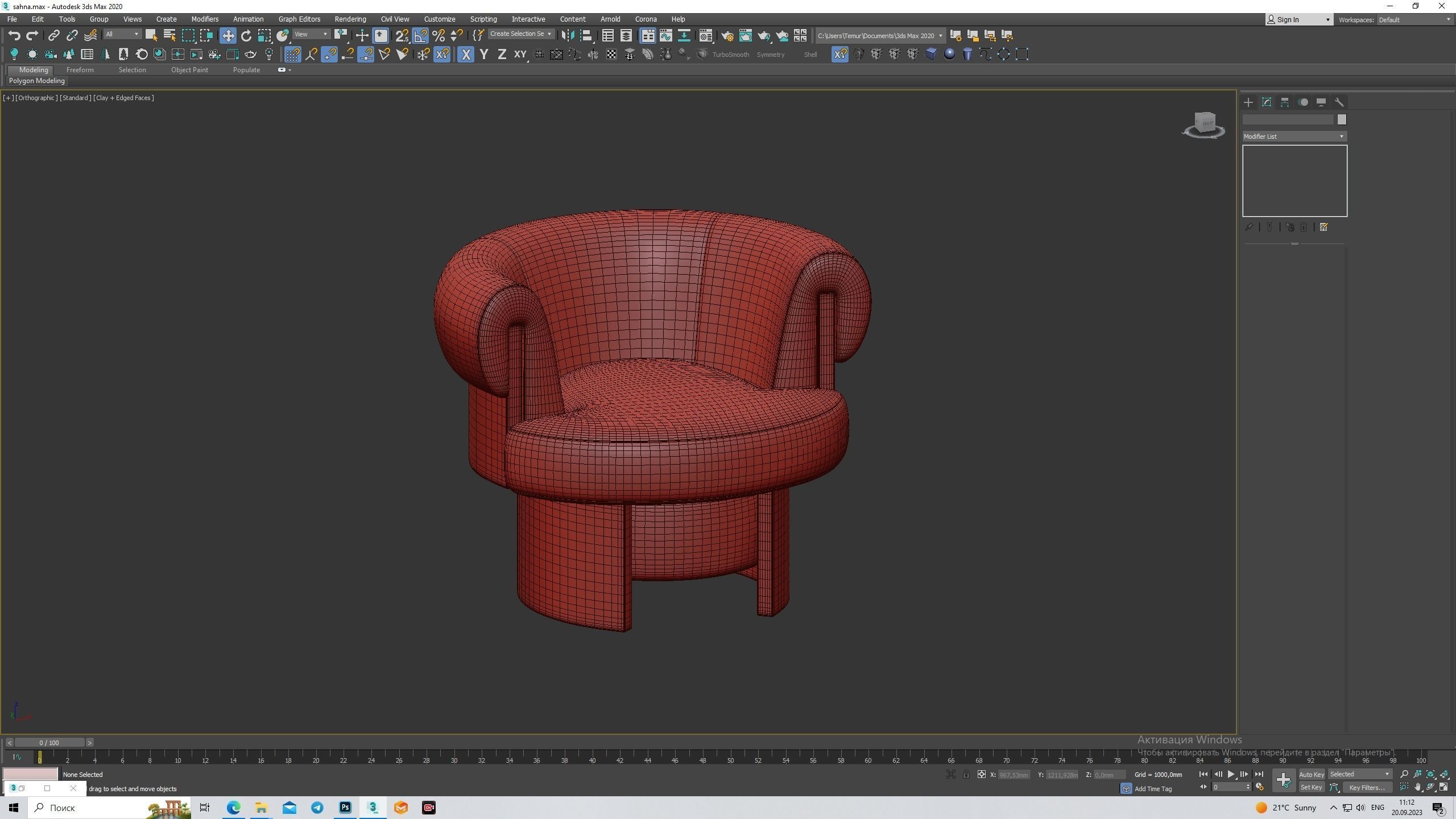Click the TurboSmooth modifier button
This screenshot has width=1456, height=819.
click(731, 55)
